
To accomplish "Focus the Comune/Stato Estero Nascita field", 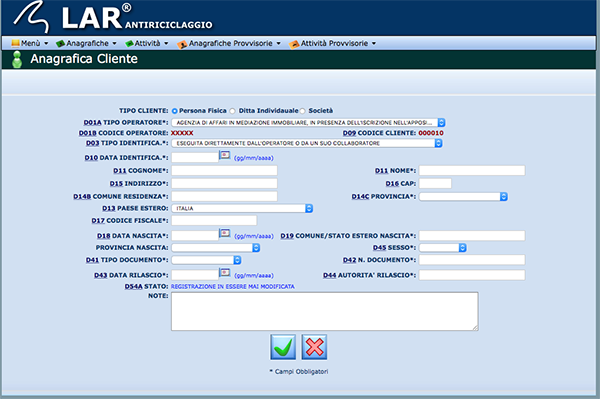I will pyautogui.click(x=472, y=236).
